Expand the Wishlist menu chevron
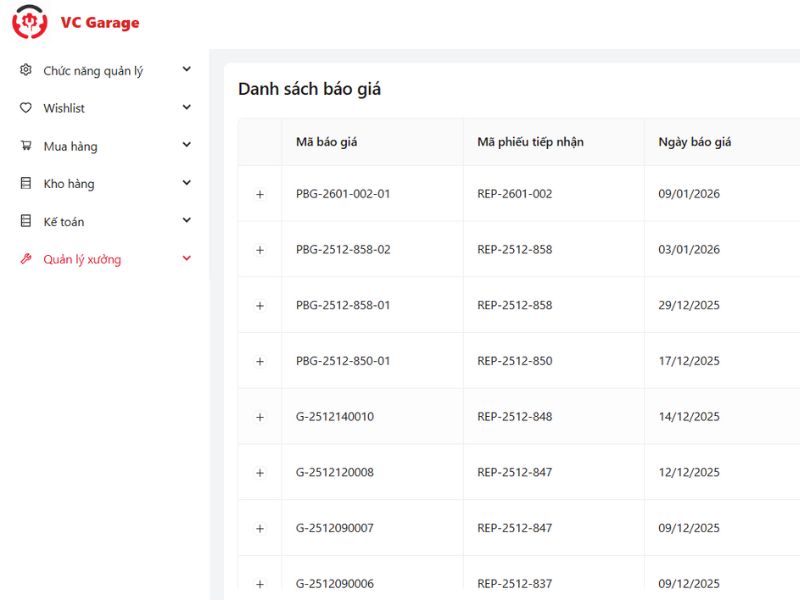This screenshot has width=800, height=600. pos(186,107)
